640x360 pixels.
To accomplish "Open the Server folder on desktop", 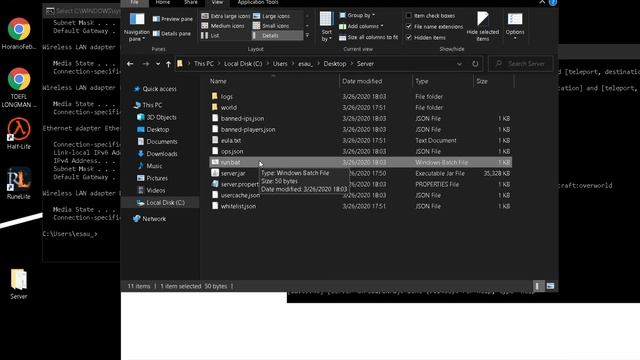I will click(19, 284).
